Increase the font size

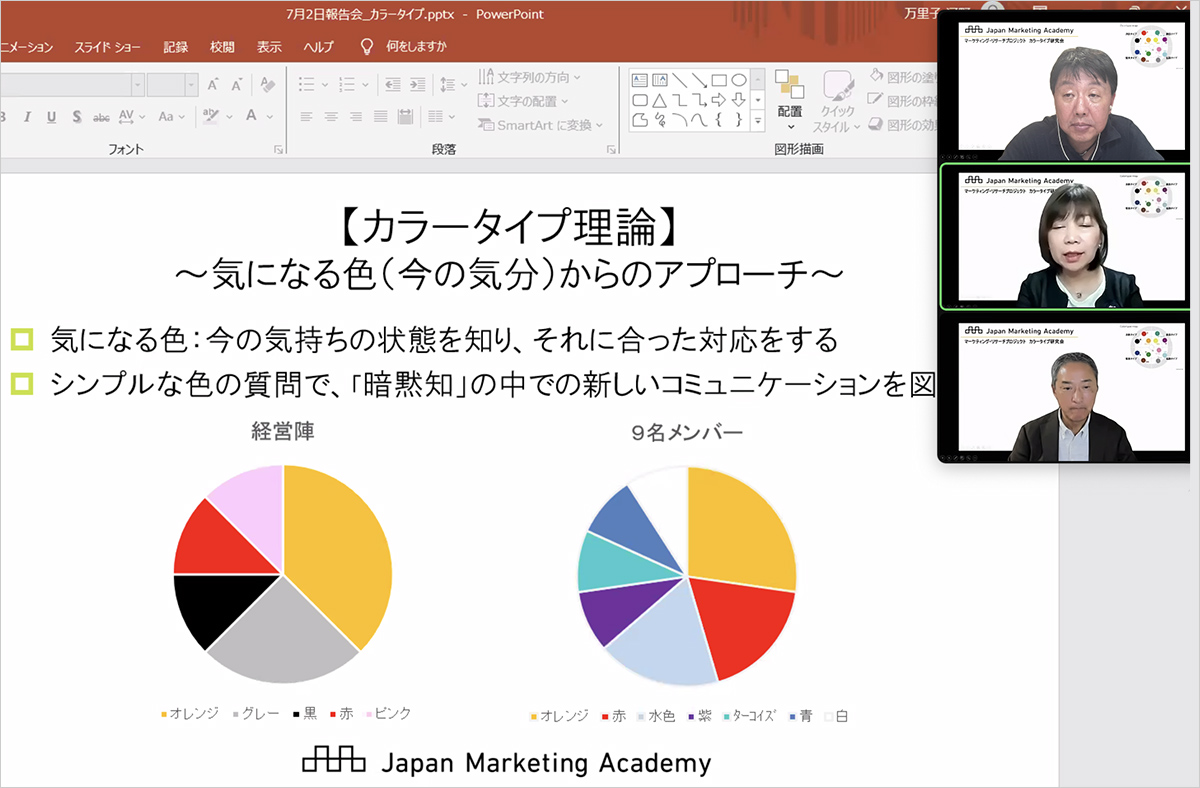click(x=212, y=85)
